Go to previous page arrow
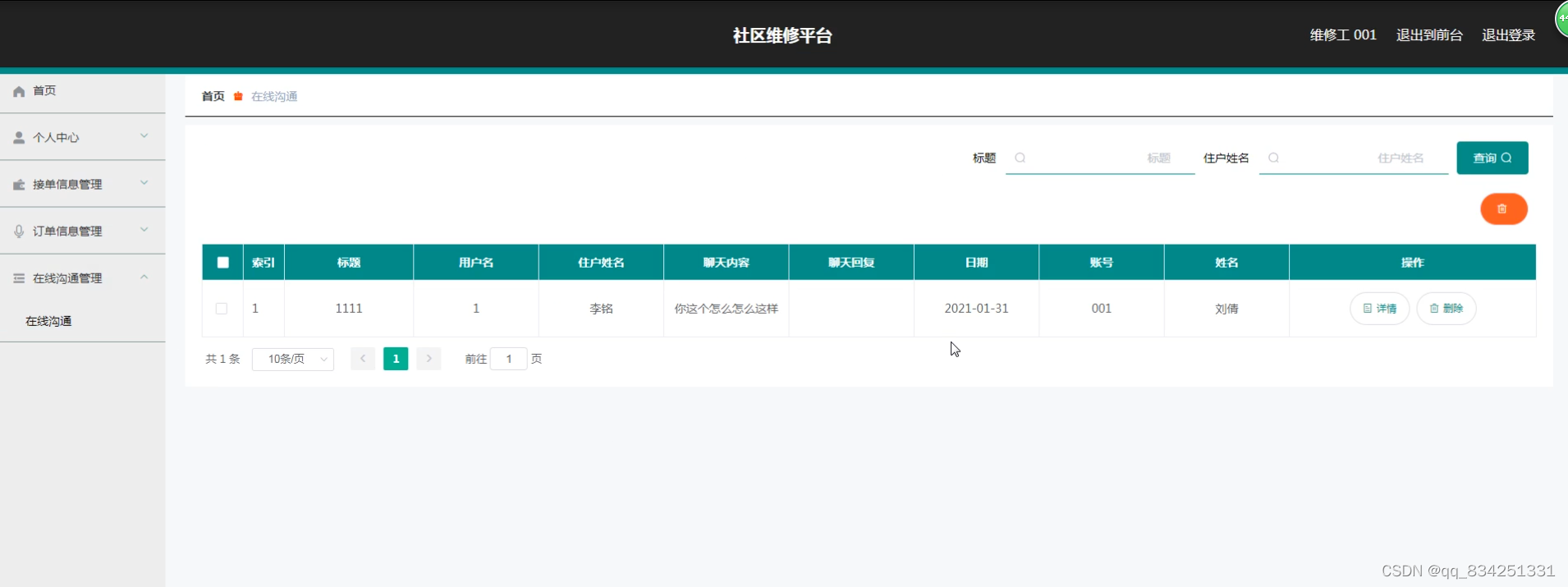 point(363,359)
